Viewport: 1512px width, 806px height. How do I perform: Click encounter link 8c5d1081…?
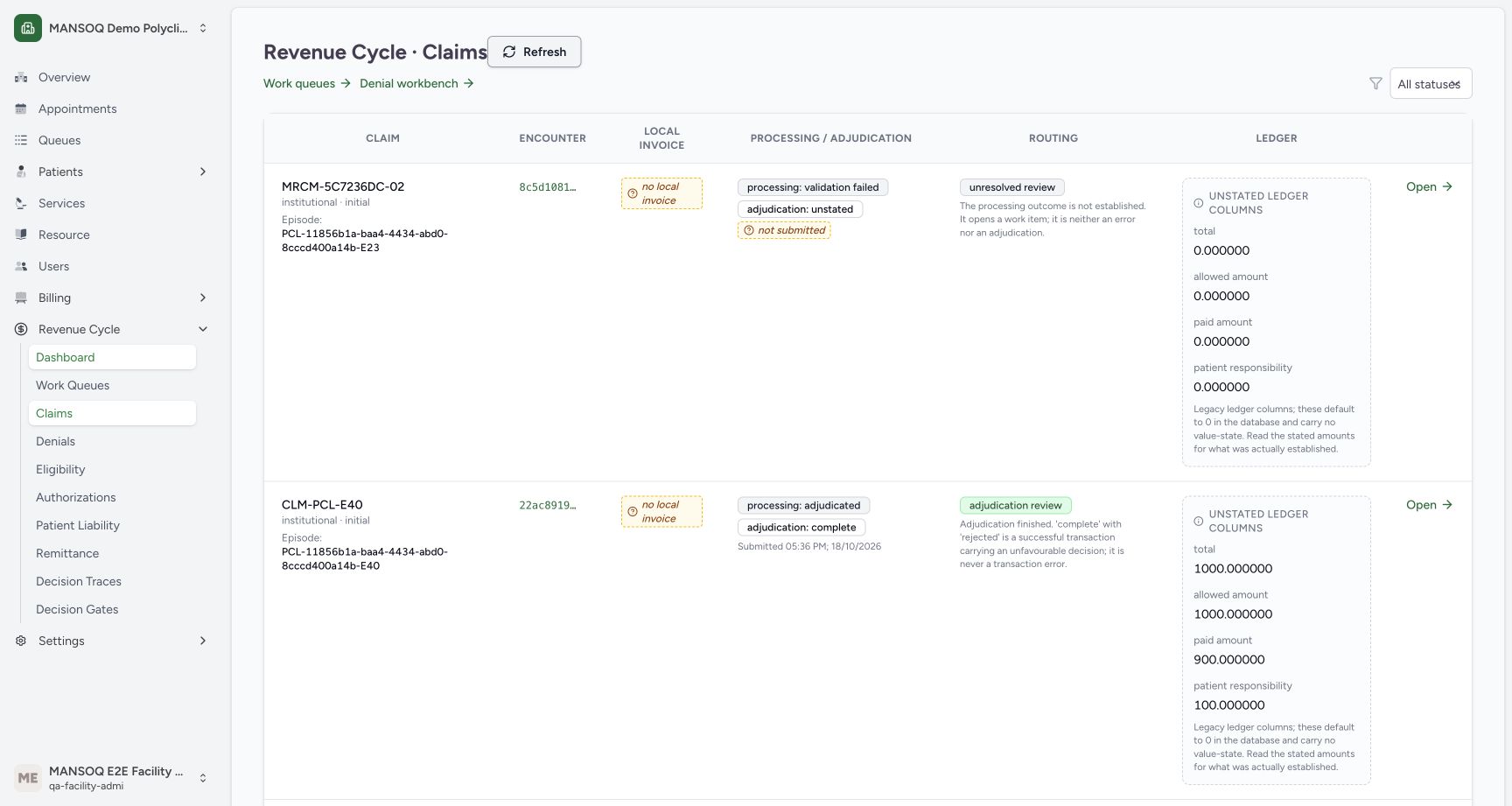pos(548,187)
